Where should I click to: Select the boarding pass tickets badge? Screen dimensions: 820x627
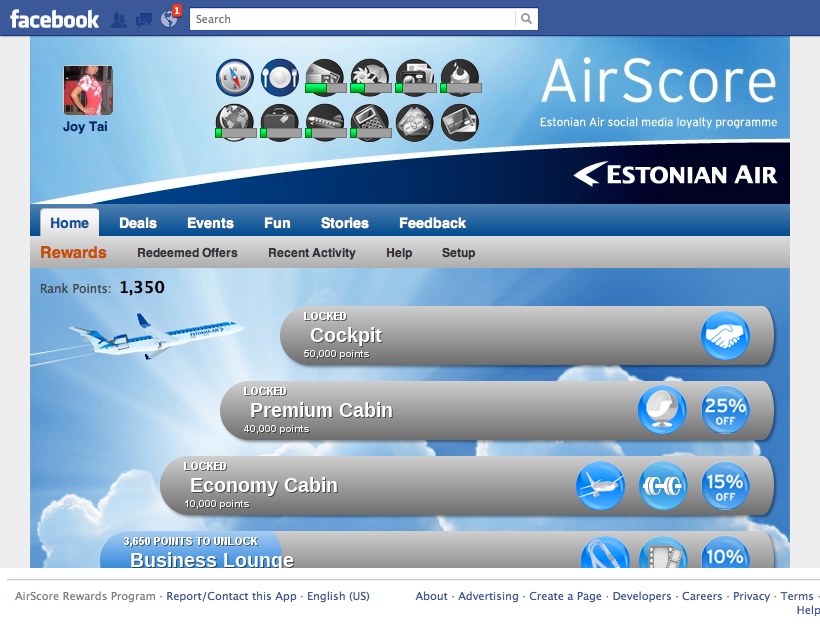(x=325, y=77)
